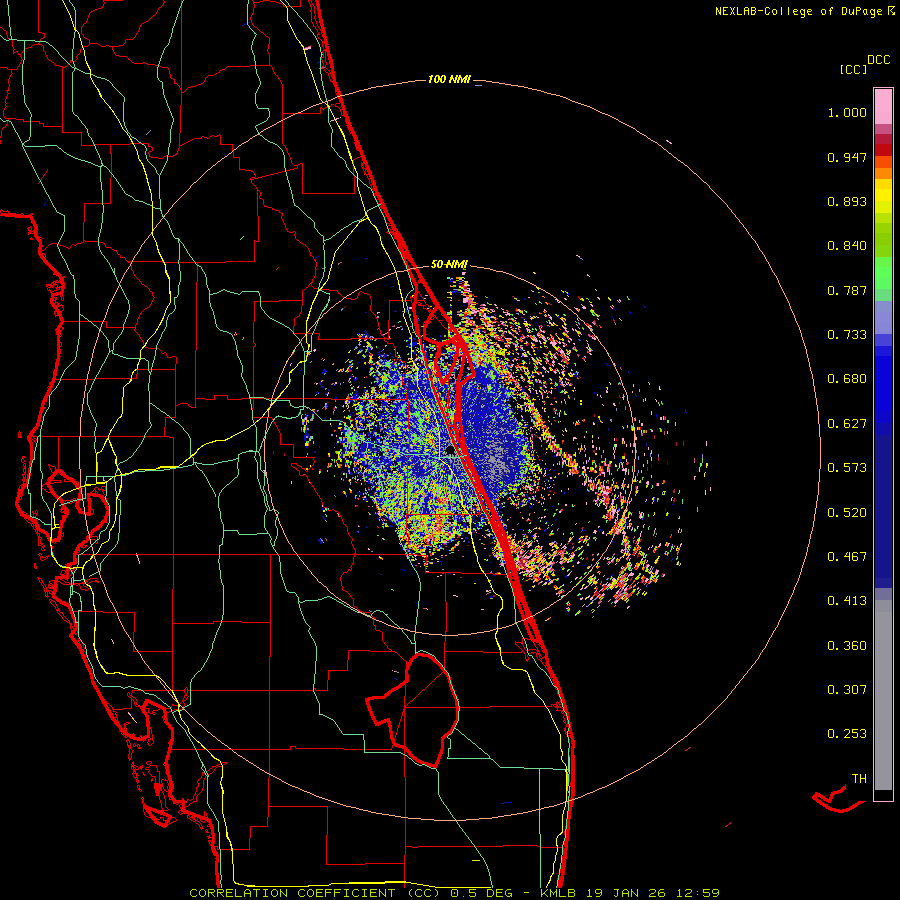The width and height of the screenshot is (900, 900).
Task: Click the 0.893 value on the color scale
Action: click(847, 201)
